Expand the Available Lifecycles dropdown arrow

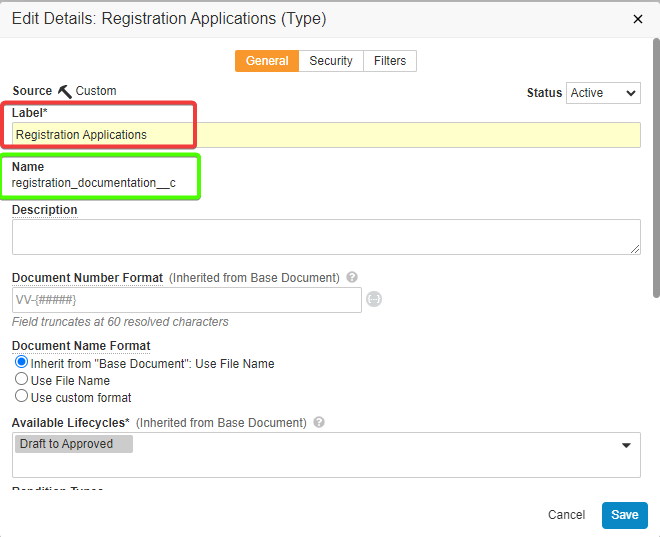coord(626,445)
